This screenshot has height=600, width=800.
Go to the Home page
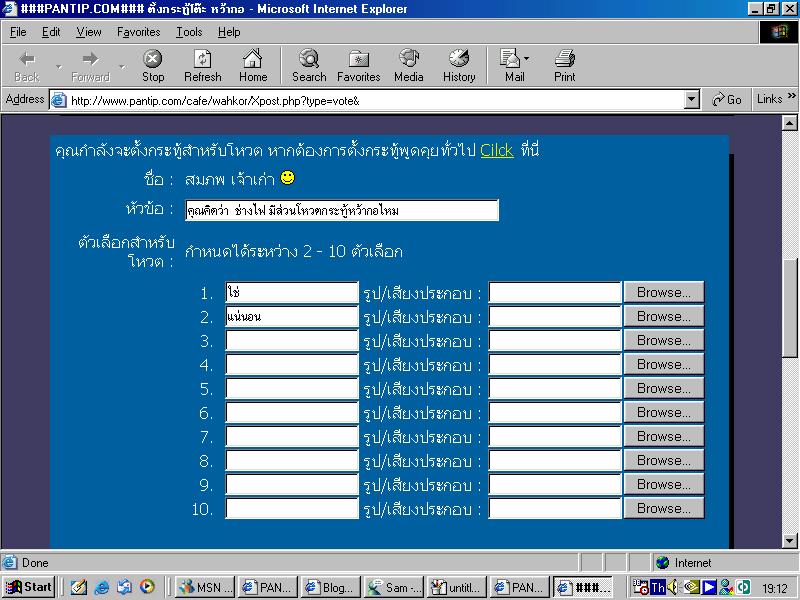pos(253,66)
